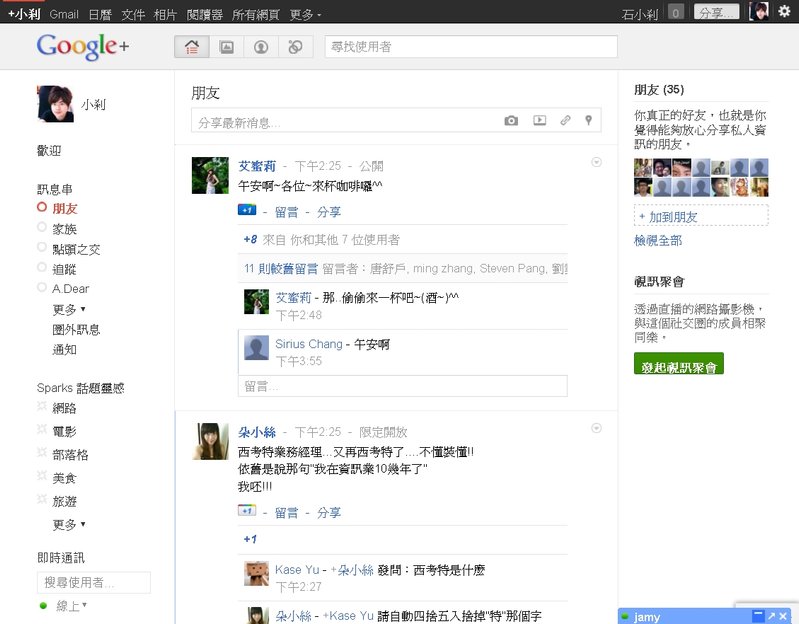The height and width of the screenshot is (624, 799).
Task: Add photo via camera icon in share box
Action: [511, 120]
